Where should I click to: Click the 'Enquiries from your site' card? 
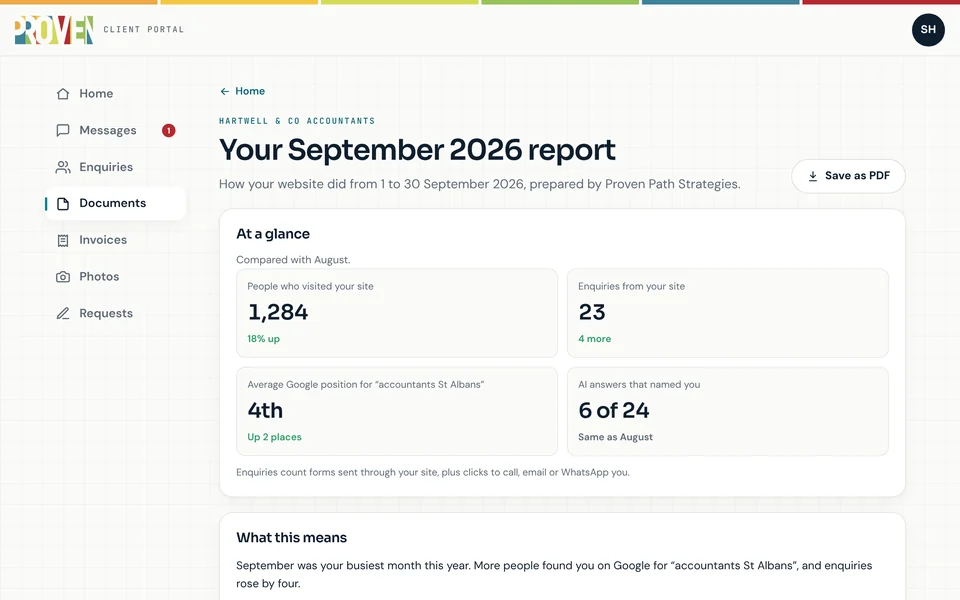727,313
